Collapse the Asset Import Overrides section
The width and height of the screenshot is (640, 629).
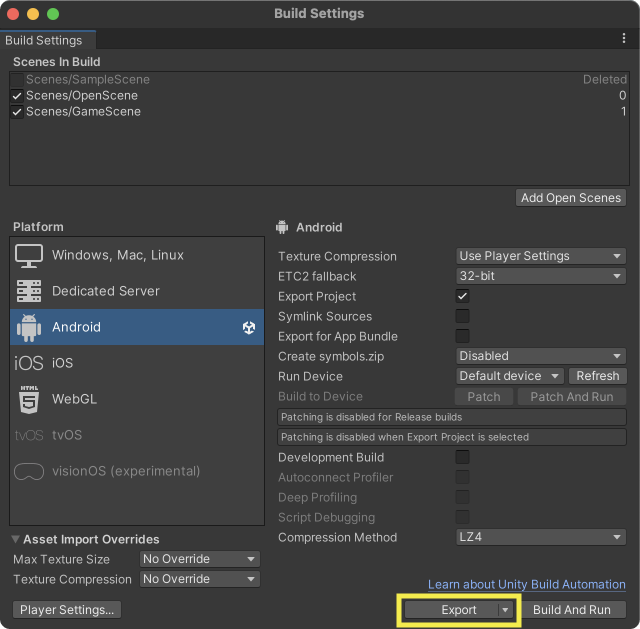click(16, 540)
